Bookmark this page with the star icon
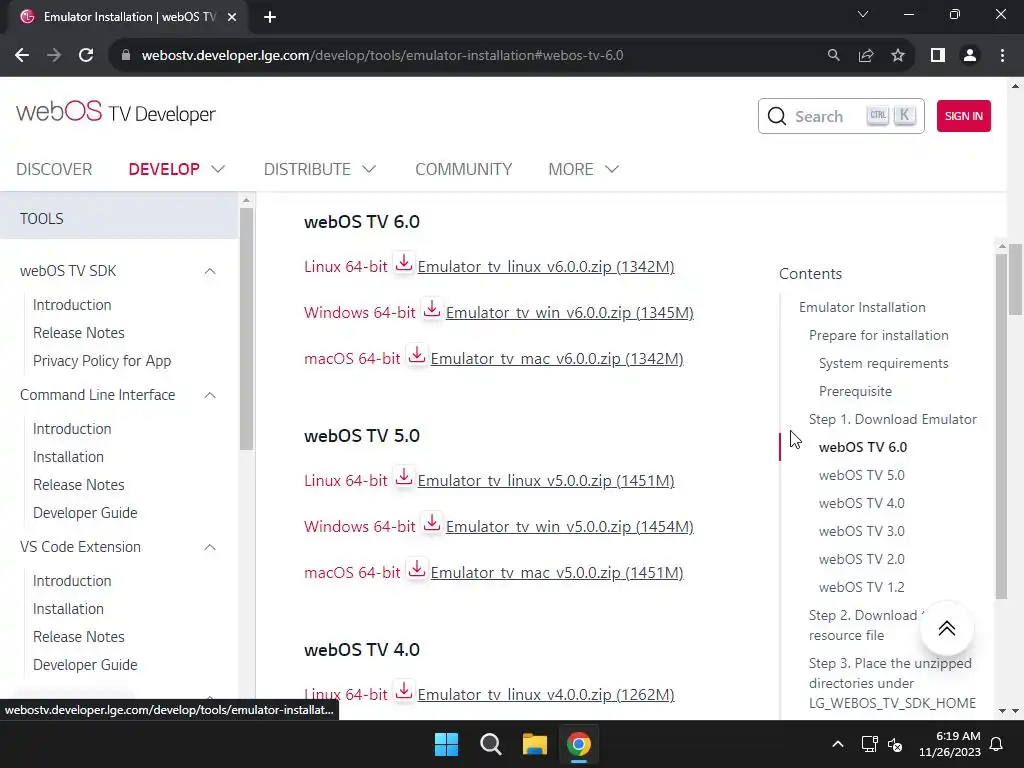This screenshot has height=768, width=1024. pos(898,56)
